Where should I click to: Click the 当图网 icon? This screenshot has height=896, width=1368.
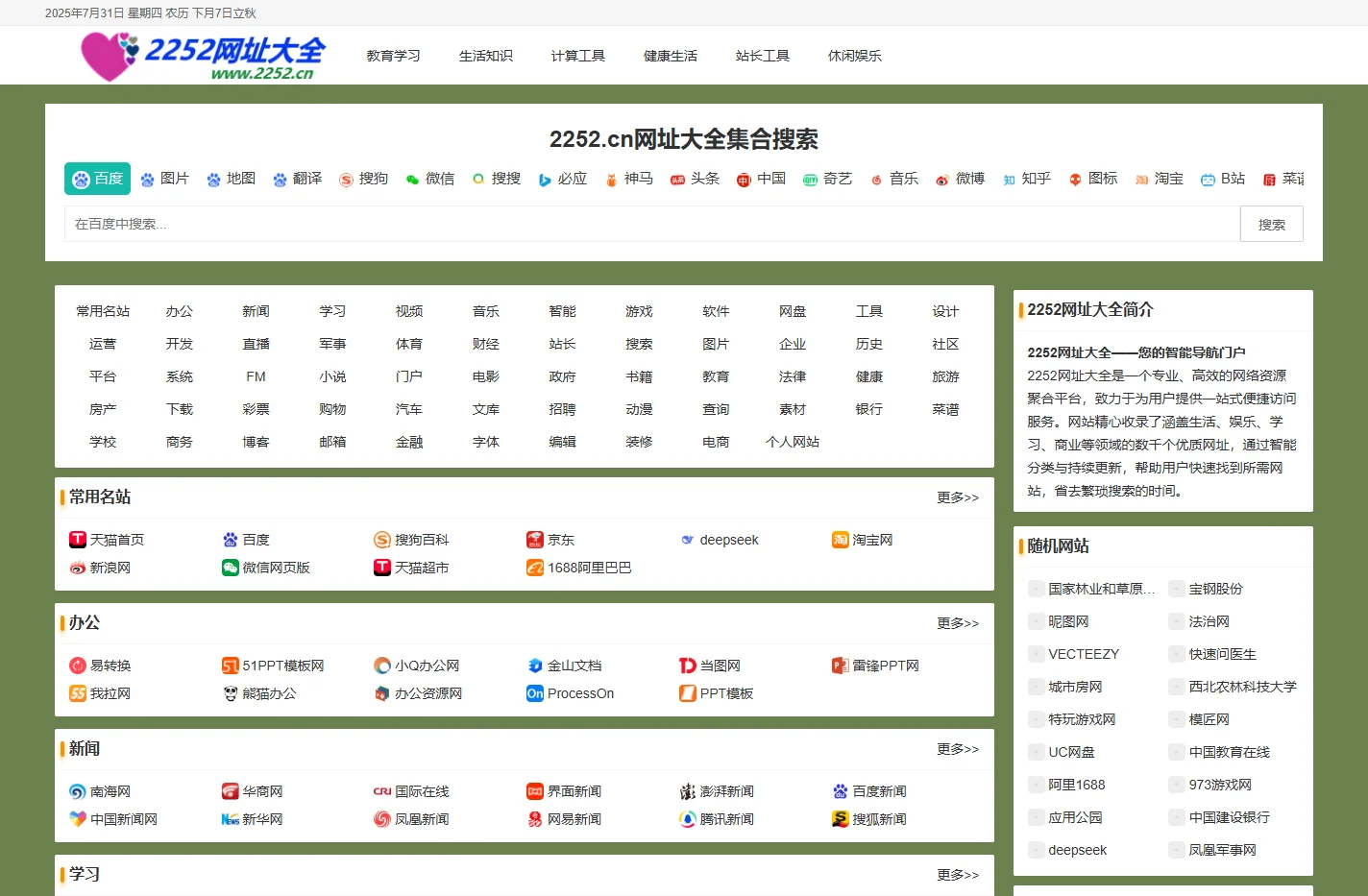[x=688, y=666]
